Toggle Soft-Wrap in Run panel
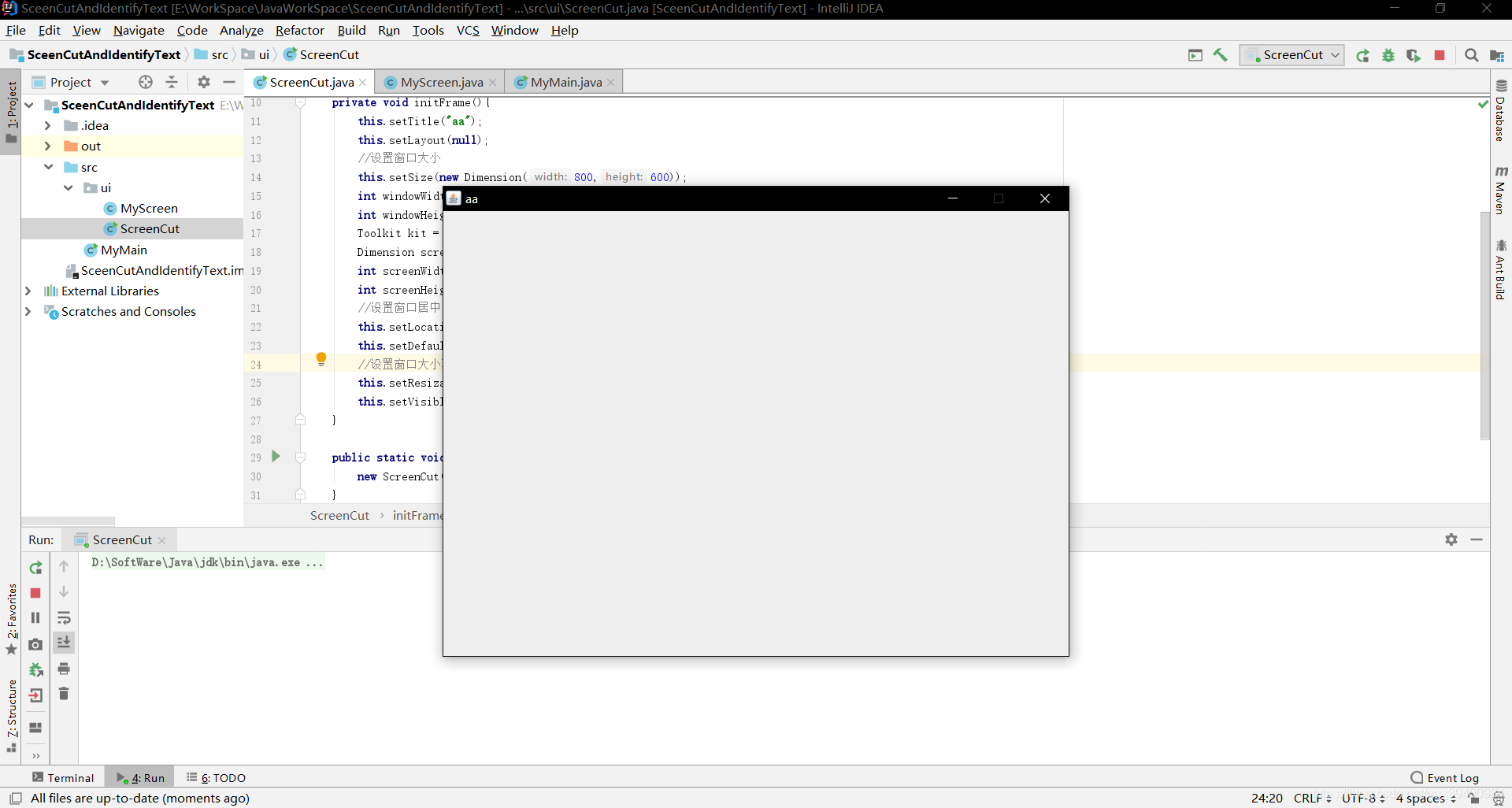The image size is (1512, 808). pyautogui.click(x=64, y=618)
